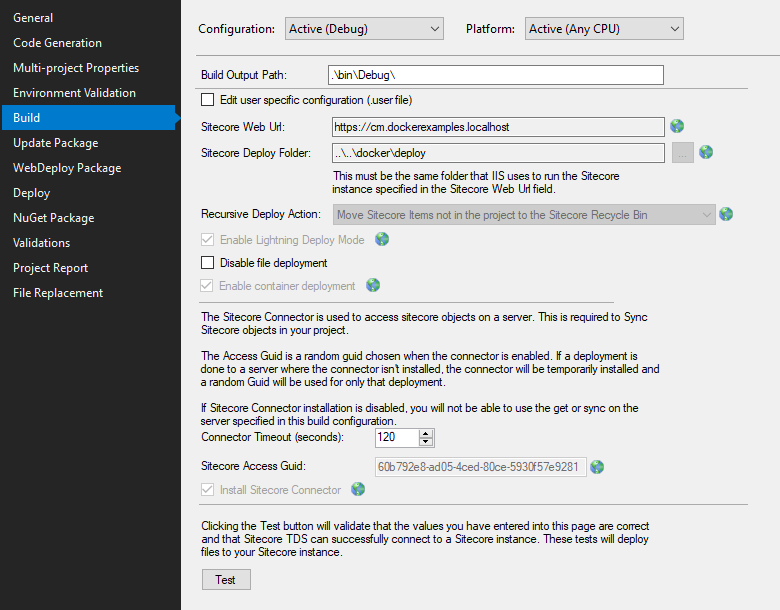Viewport: 780px width, 610px height.
Task: Click globe icon beside Install Sitecore Connector
Action: (x=358, y=489)
